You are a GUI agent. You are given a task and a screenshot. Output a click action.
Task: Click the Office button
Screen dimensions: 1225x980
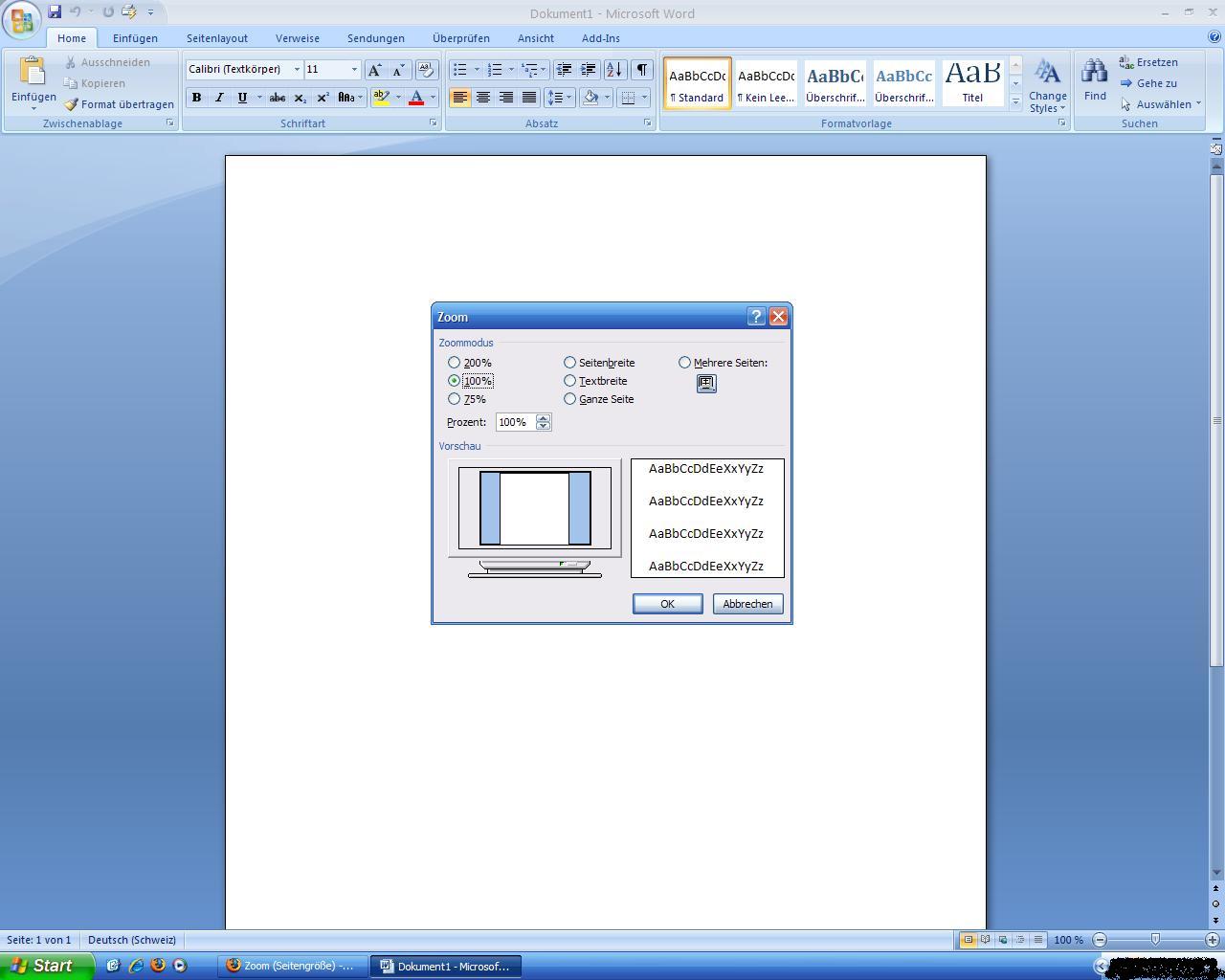pos(21,20)
